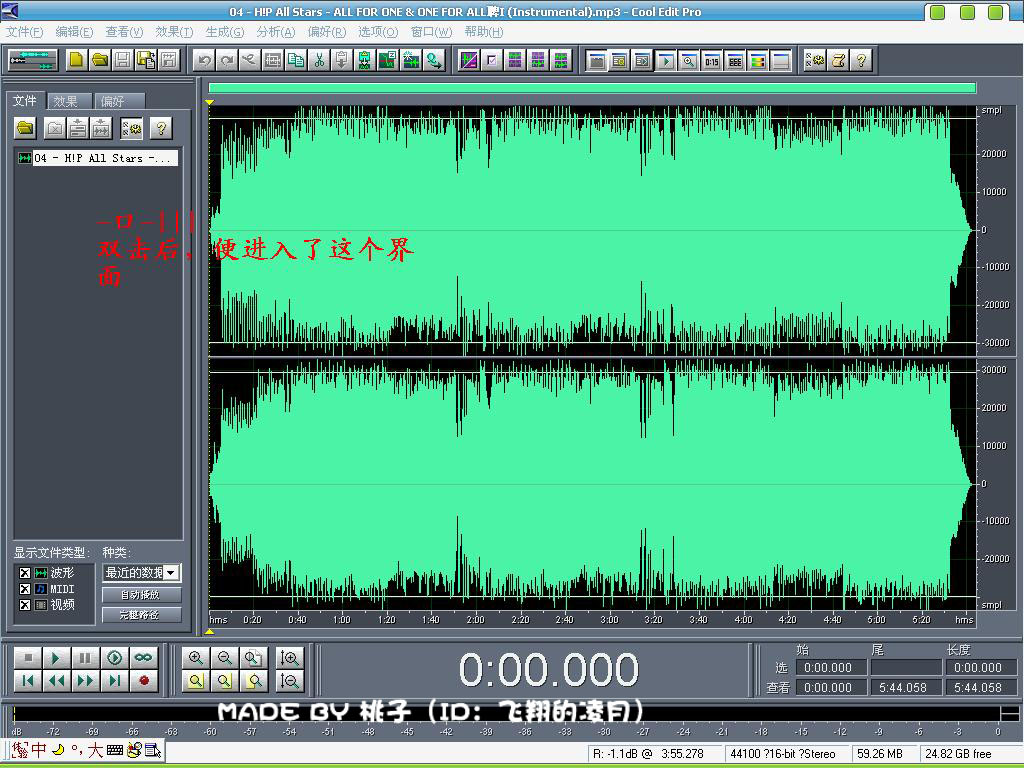Open the 帮助(H) menu
This screenshot has height=768, width=1024.
[x=484, y=32]
